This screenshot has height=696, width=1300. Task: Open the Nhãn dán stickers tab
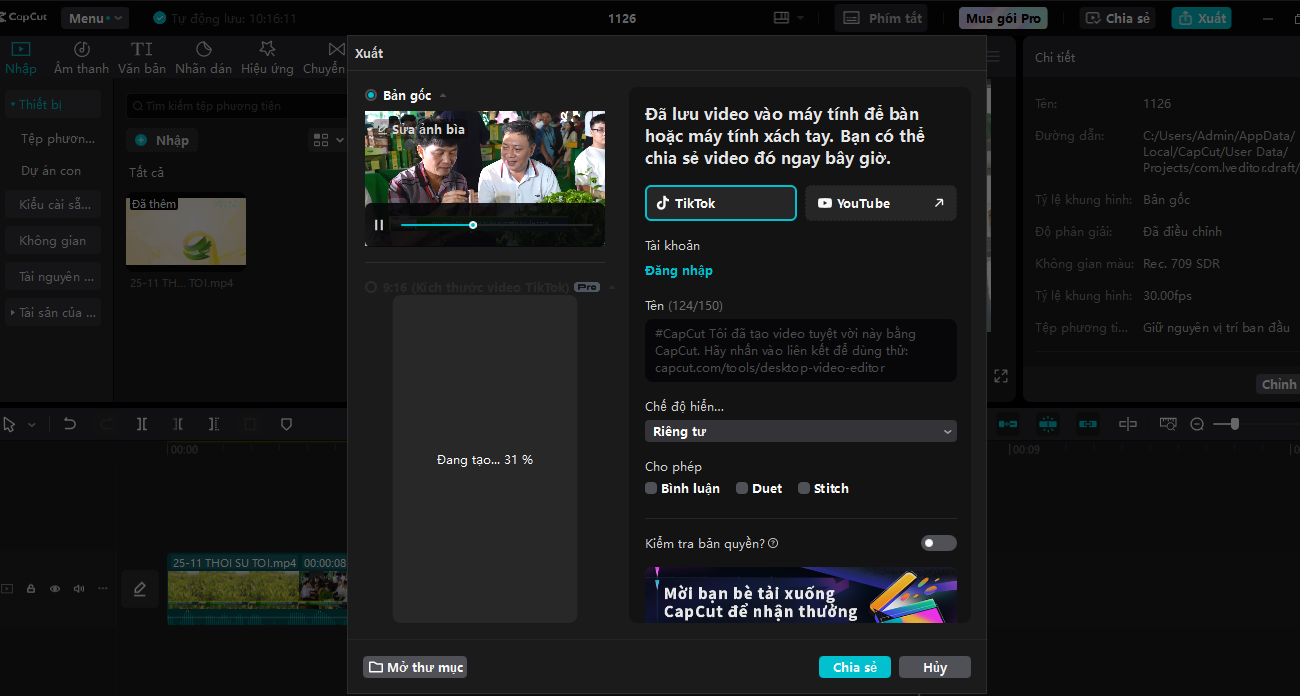(203, 58)
